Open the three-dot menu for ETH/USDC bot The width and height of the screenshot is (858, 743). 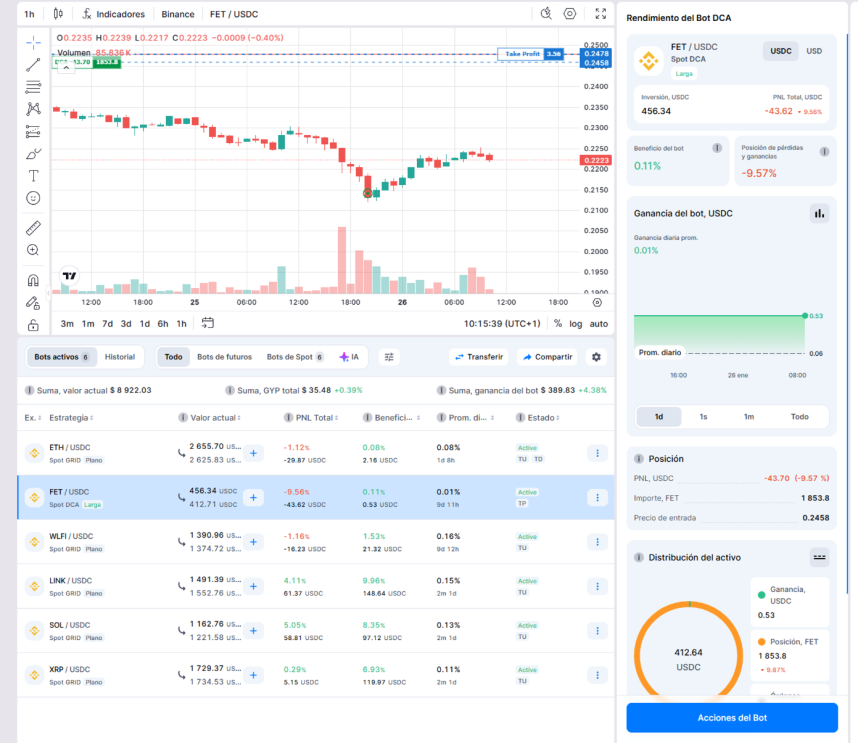pyautogui.click(x=597, y=452)
